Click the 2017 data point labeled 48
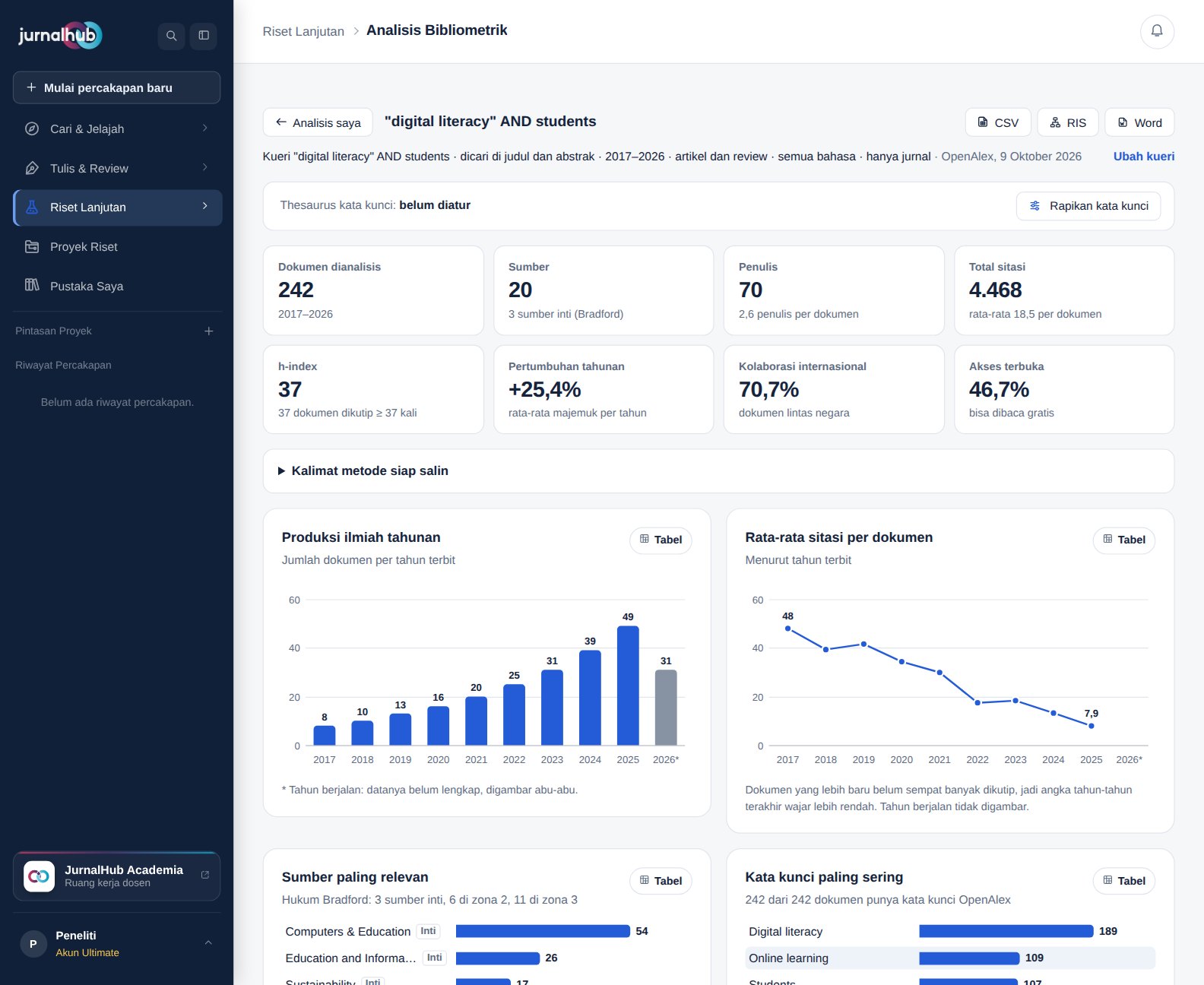This screenshot has width=1204, height=985. (x=788, y=629)
